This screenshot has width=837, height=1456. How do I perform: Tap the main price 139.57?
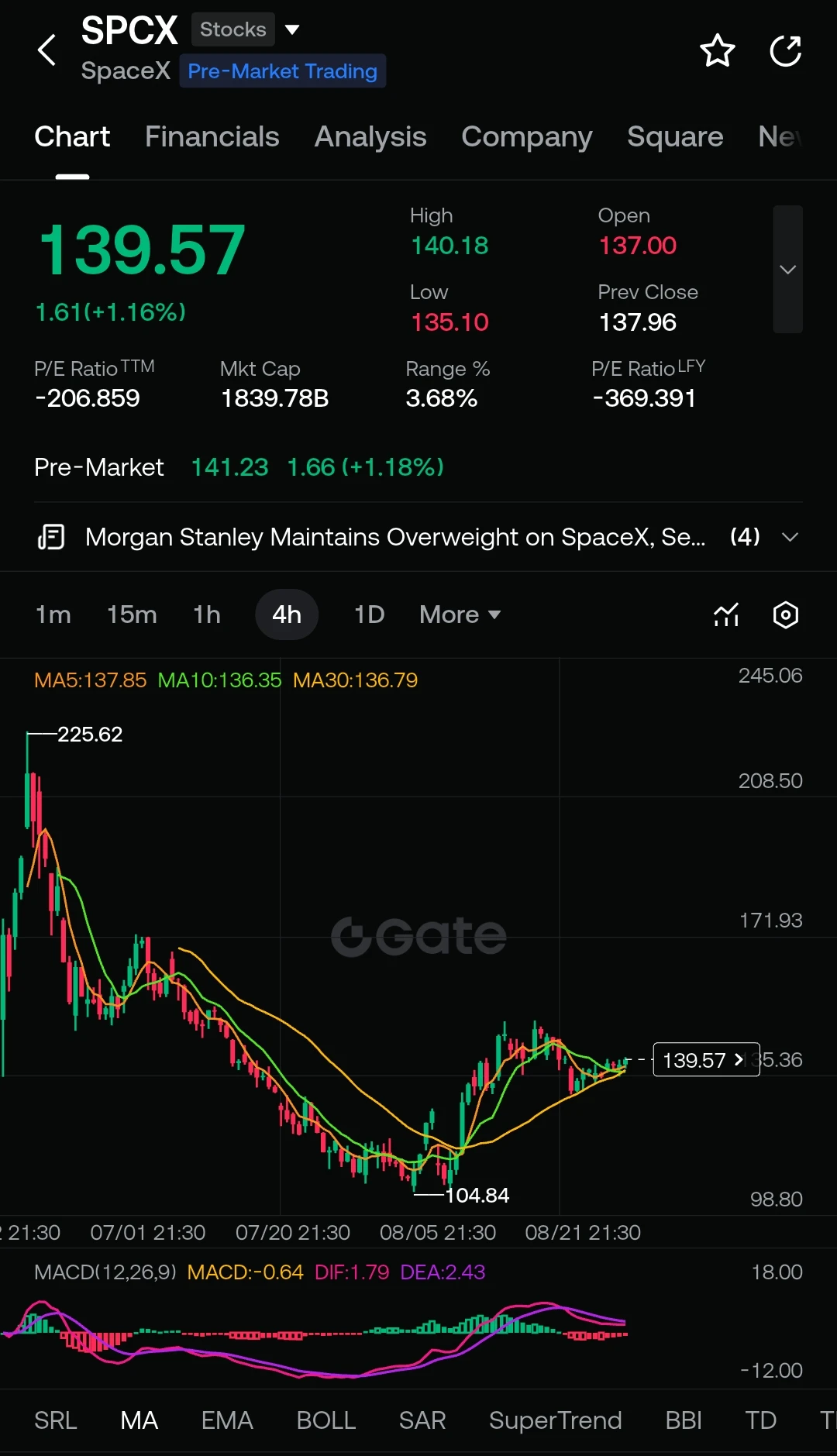(x=142, y=250)
